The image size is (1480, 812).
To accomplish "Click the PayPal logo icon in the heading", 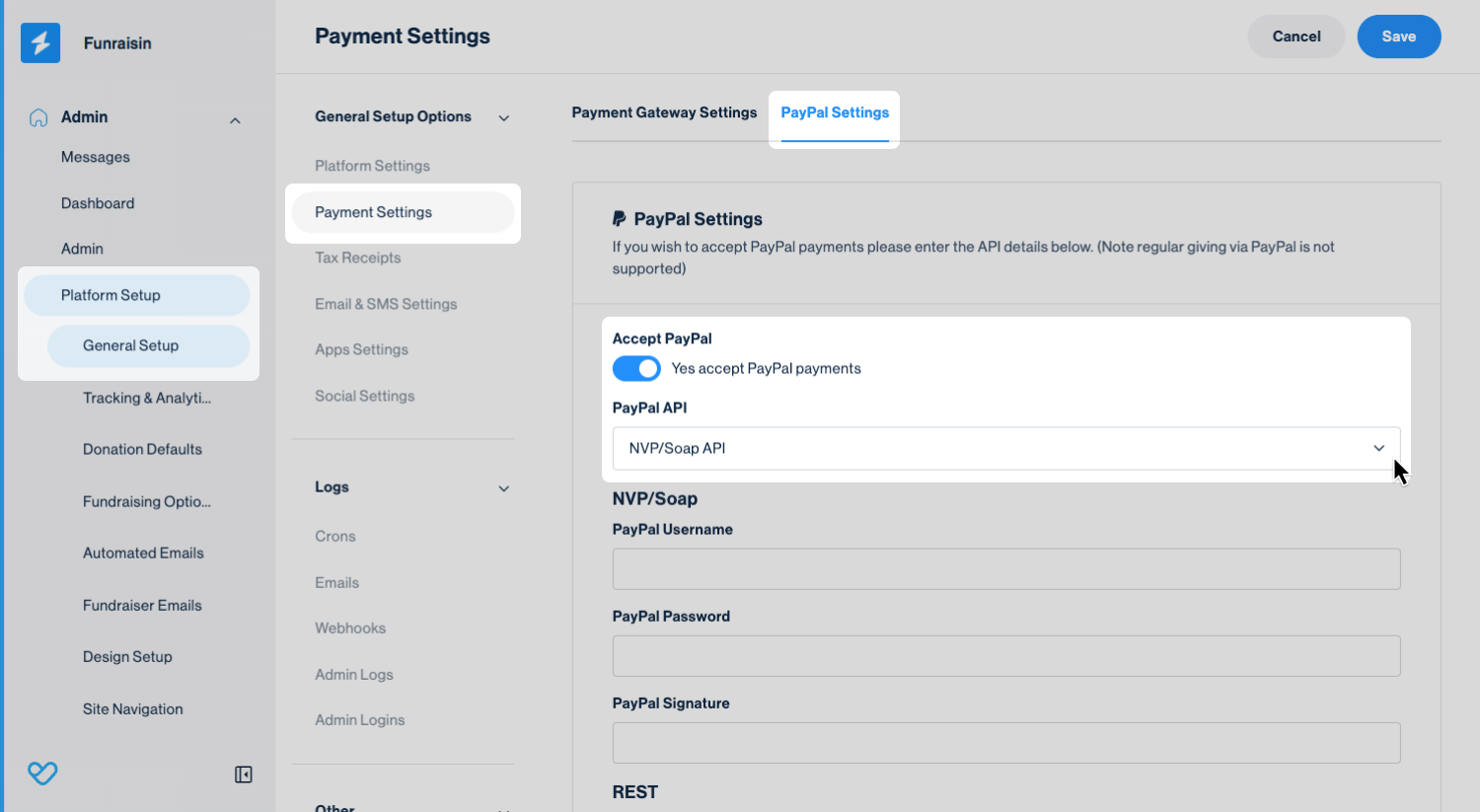I will tap(619, 219).
